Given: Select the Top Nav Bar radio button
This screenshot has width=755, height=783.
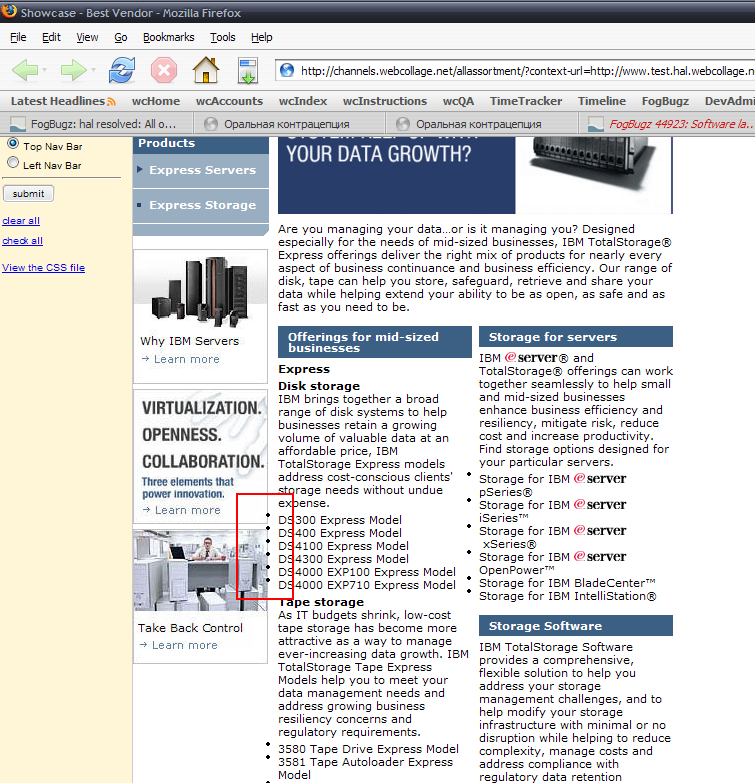Looking at the screenshot, I should [x=13, y=144].
